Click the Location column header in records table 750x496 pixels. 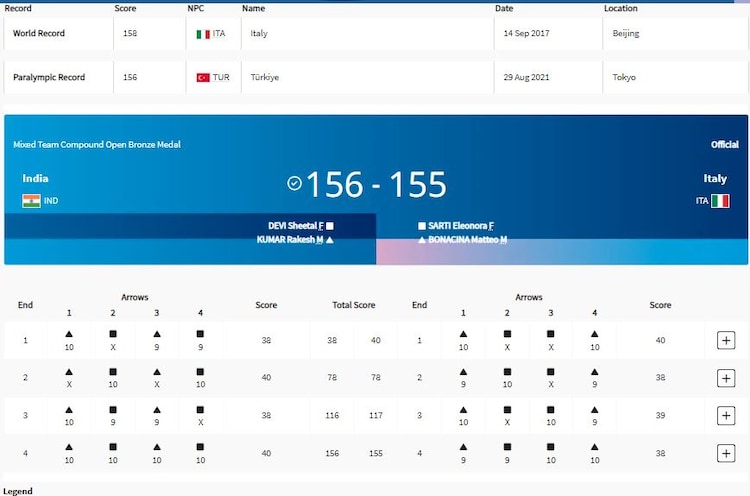(x=620, y=8)
